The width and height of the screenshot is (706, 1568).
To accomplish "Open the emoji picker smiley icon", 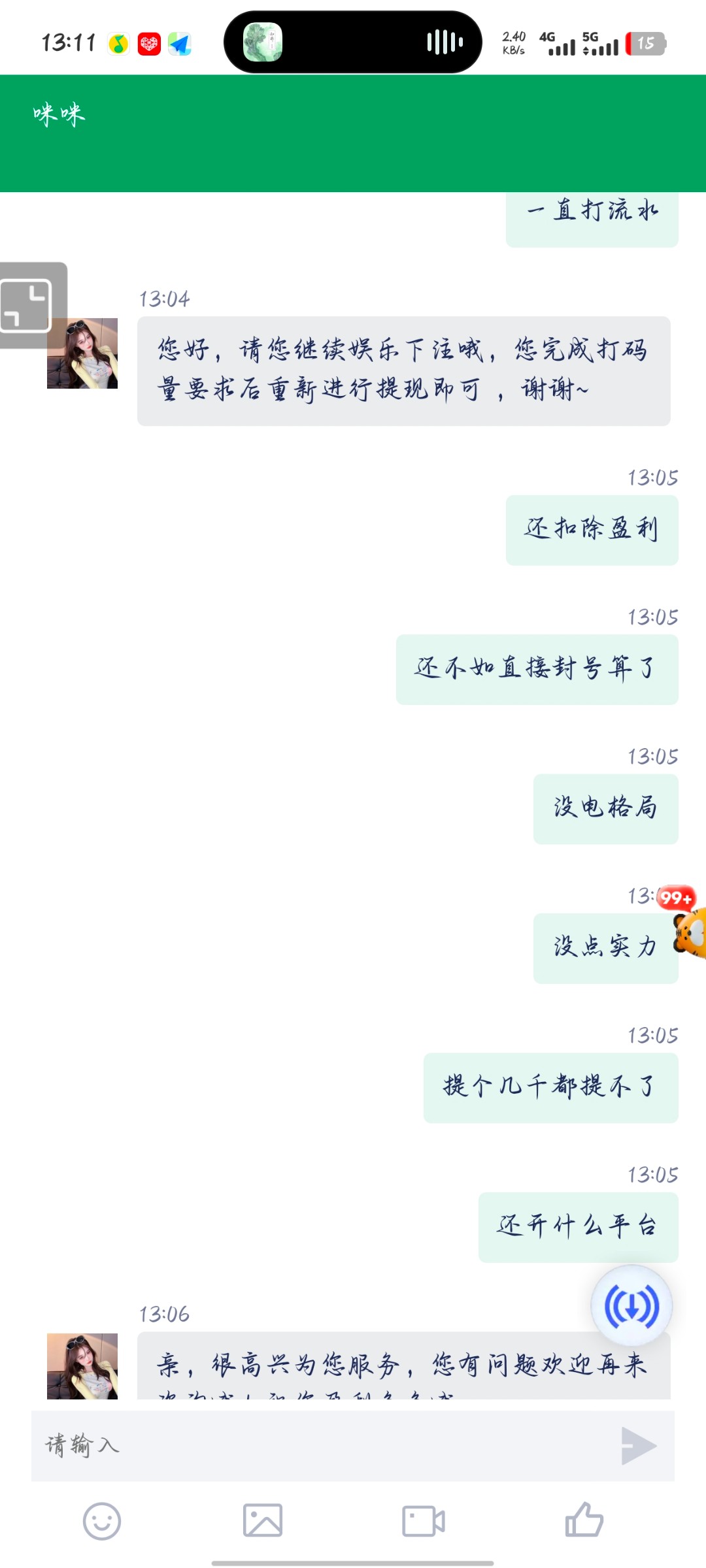I will tap(102, 1521).
